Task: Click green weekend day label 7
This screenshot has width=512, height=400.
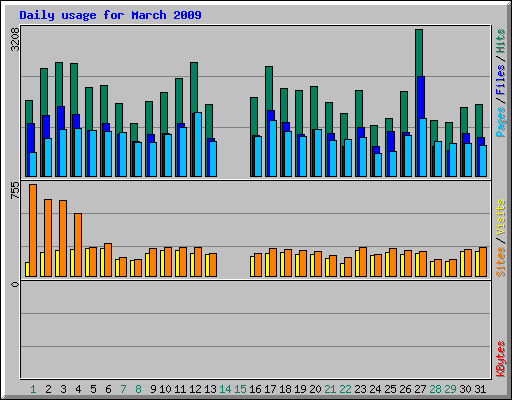Action: pyautogui.click(x=123, y=389)
